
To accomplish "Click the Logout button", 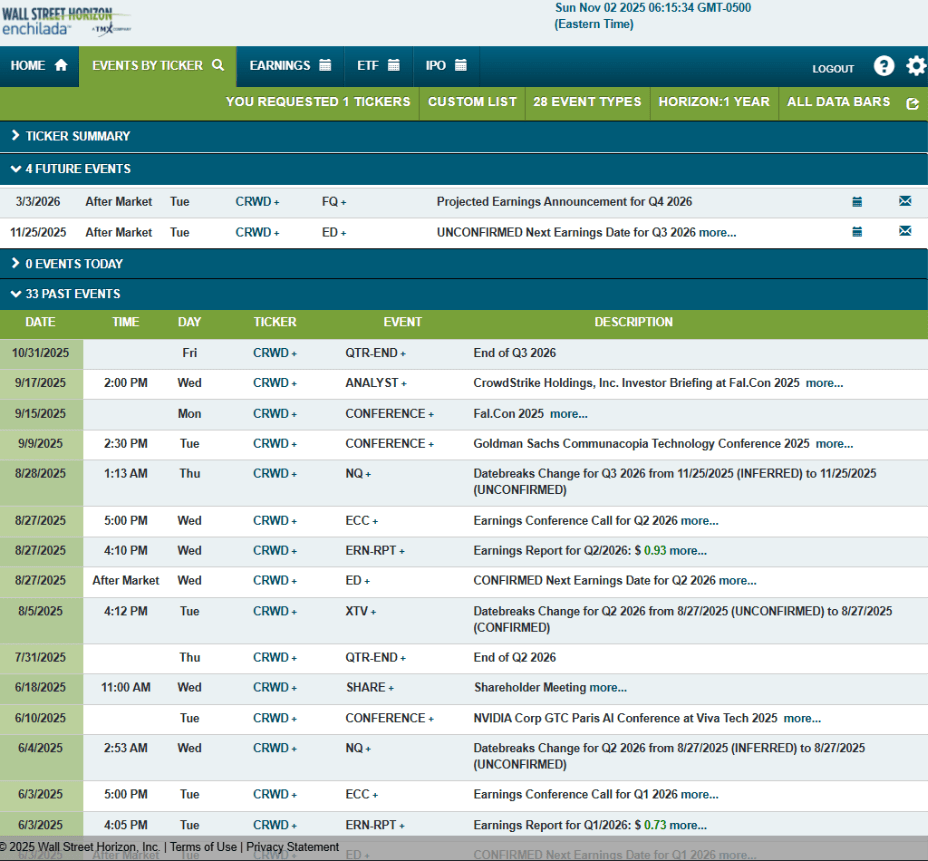I will tap(833, 69).
